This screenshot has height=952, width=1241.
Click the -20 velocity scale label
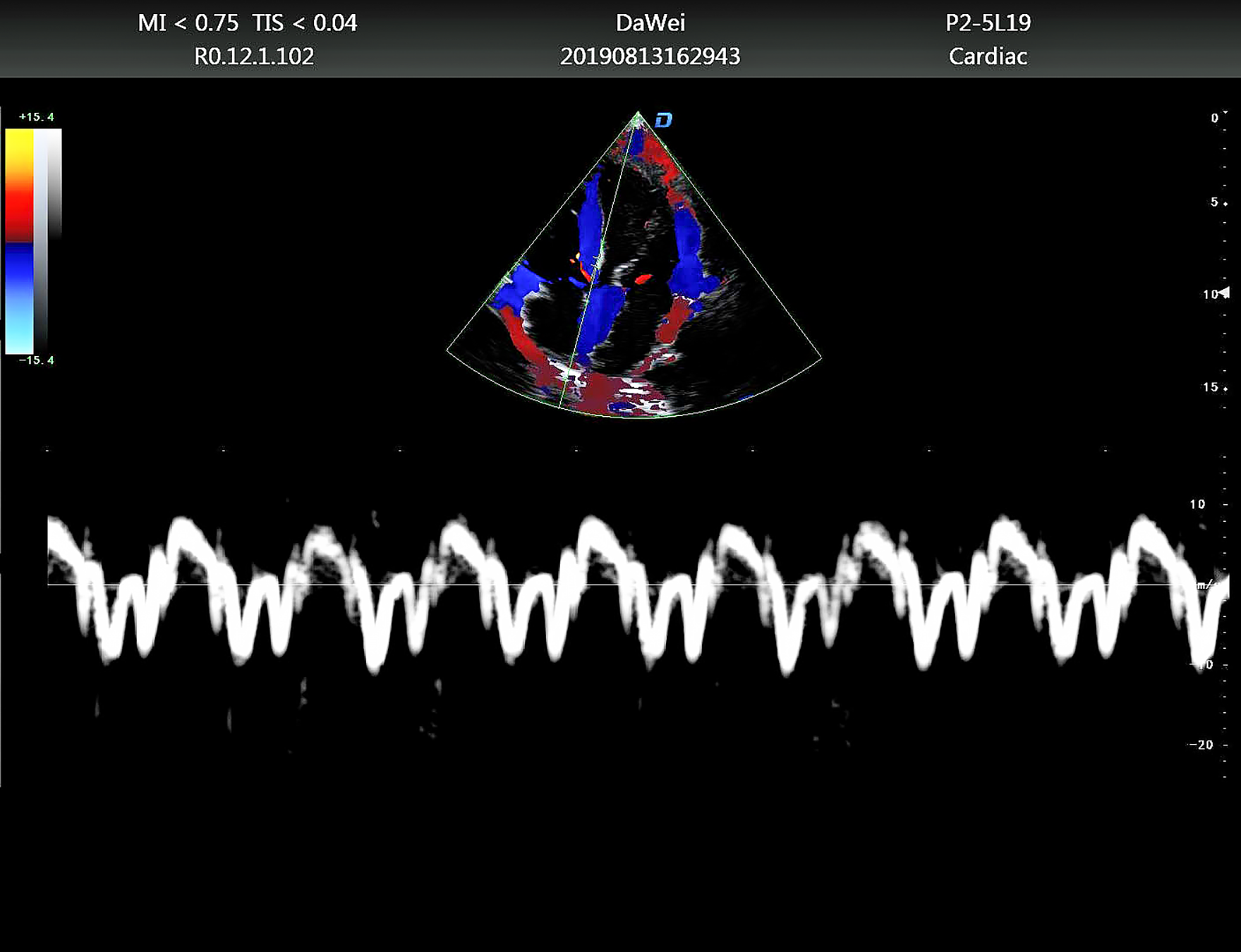pos(1200,745)
